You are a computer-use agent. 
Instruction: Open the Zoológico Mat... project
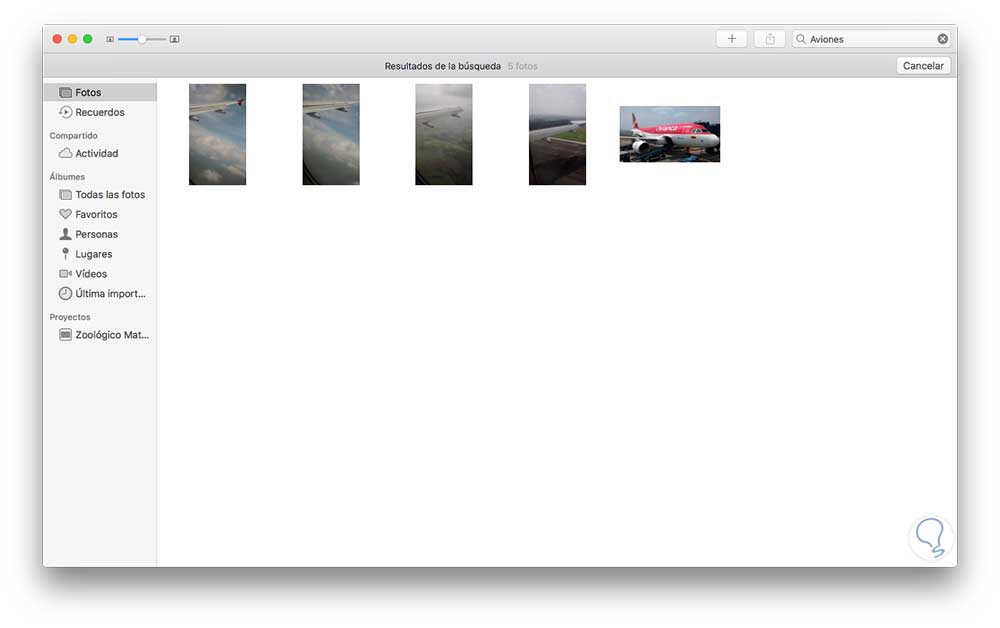(100, 335)
